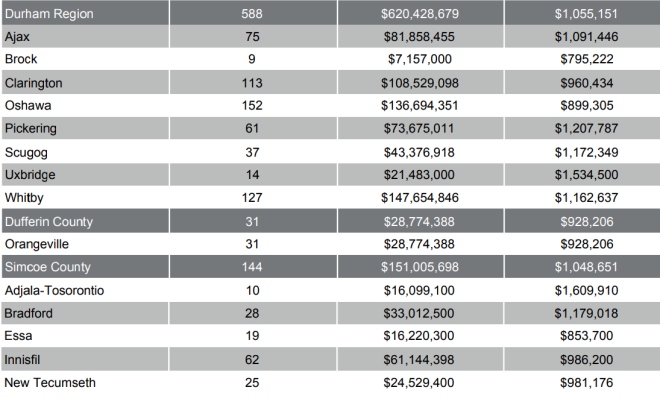660x399 pixels.
Task: Select Innisfil average price $986,200
Action: click(x=586, y=359)
